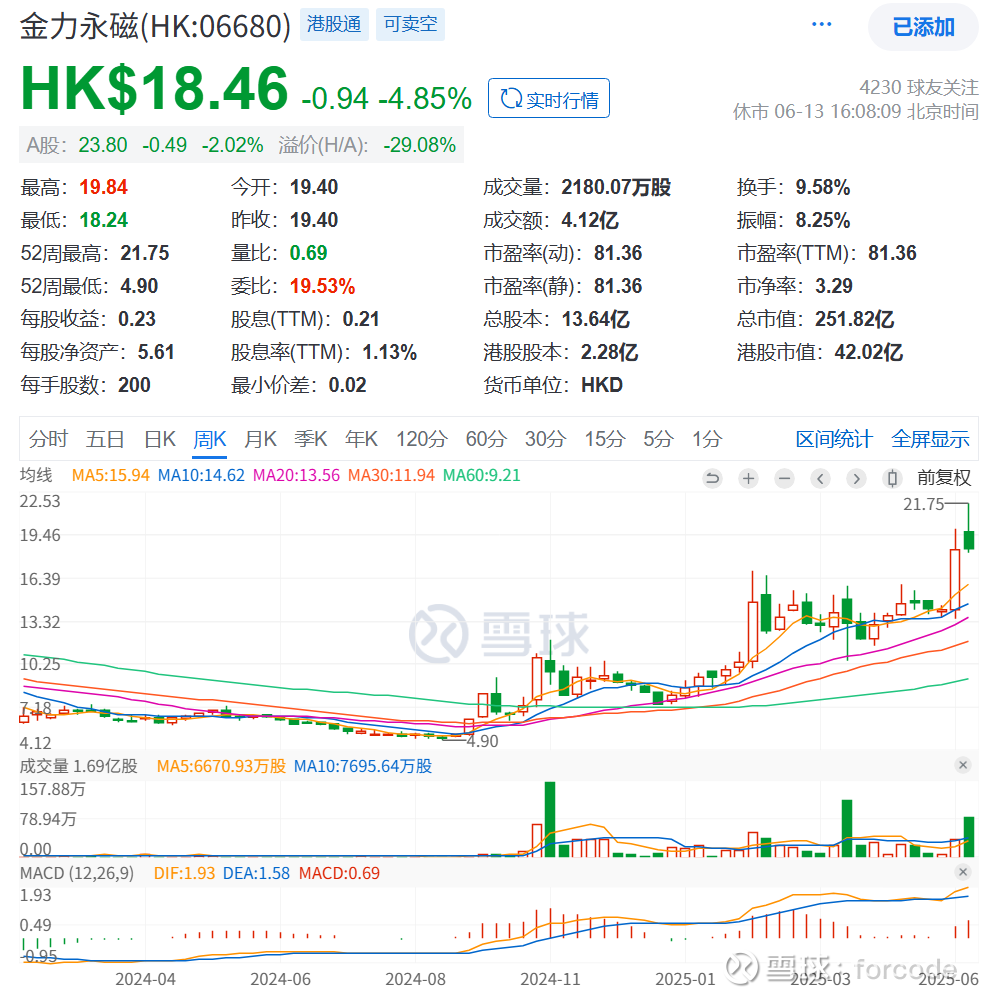The height and width of the screenshot is (999, 986).
Task: Switch to the 年K chart tab
Action: (361, 439)
